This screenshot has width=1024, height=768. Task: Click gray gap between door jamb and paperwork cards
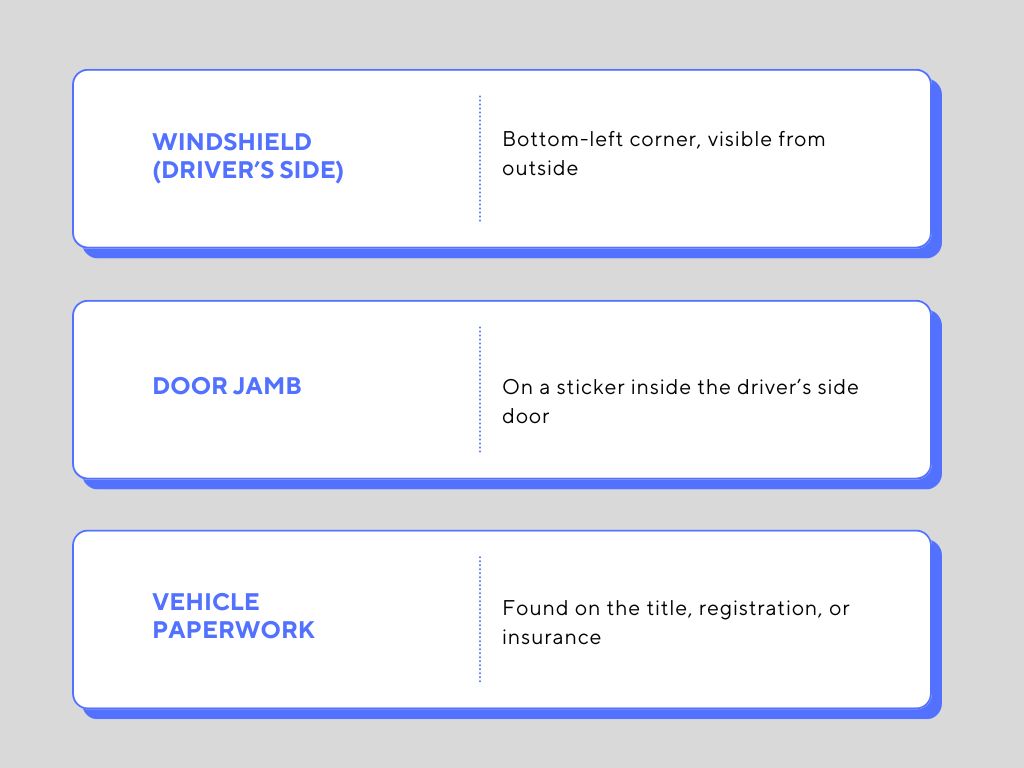[507, 510]
